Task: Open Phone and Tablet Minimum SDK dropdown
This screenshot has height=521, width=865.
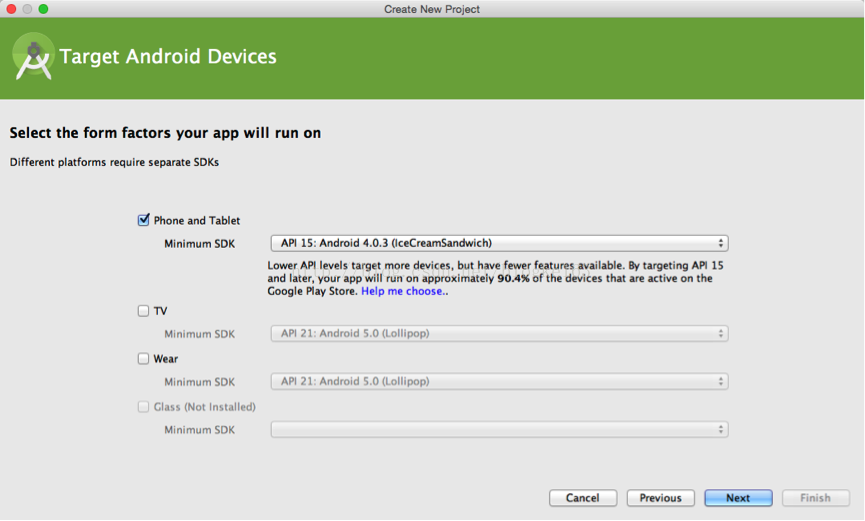Action: (499, 243)
